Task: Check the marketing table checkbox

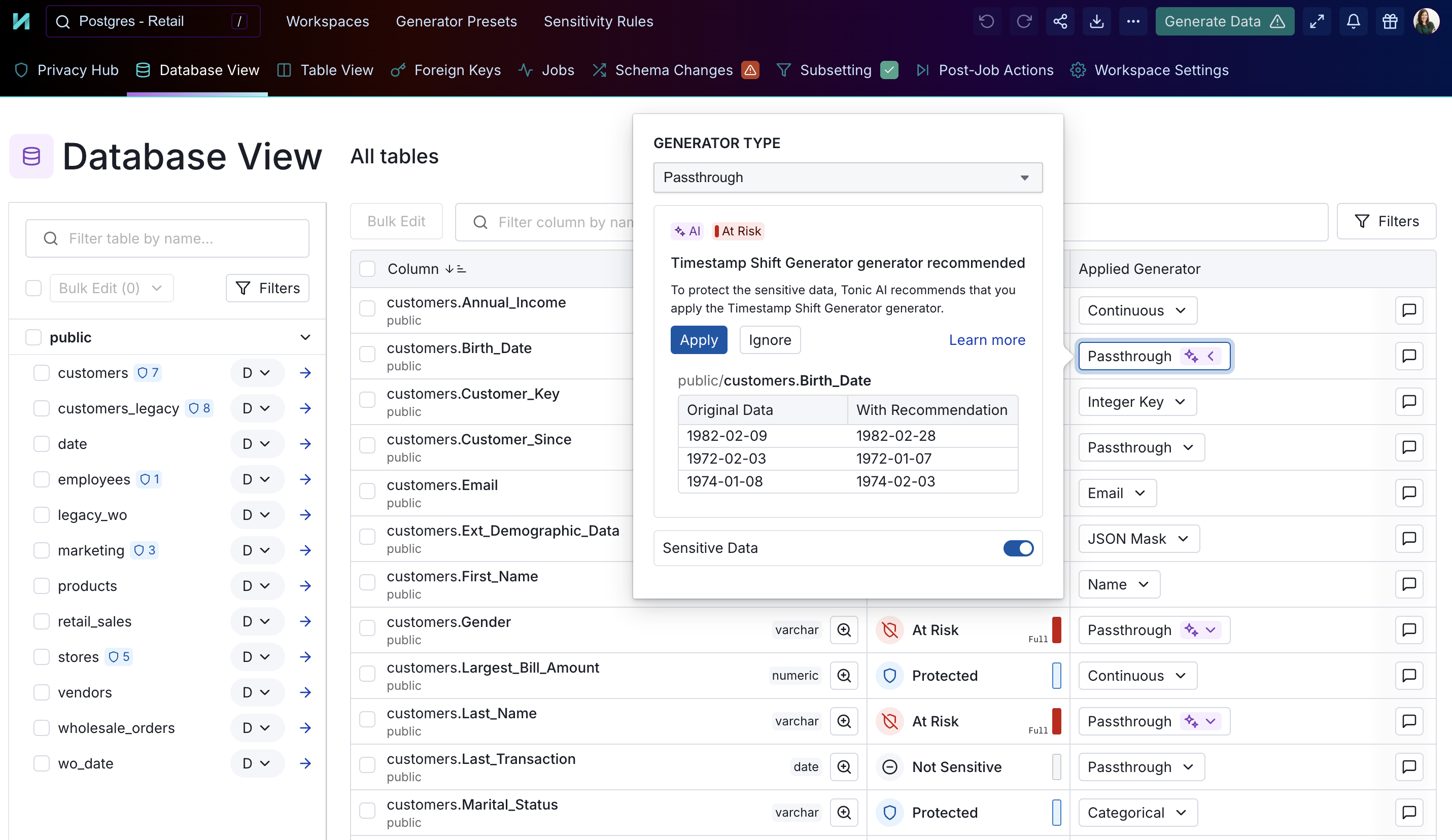Action: click(42, 550)
